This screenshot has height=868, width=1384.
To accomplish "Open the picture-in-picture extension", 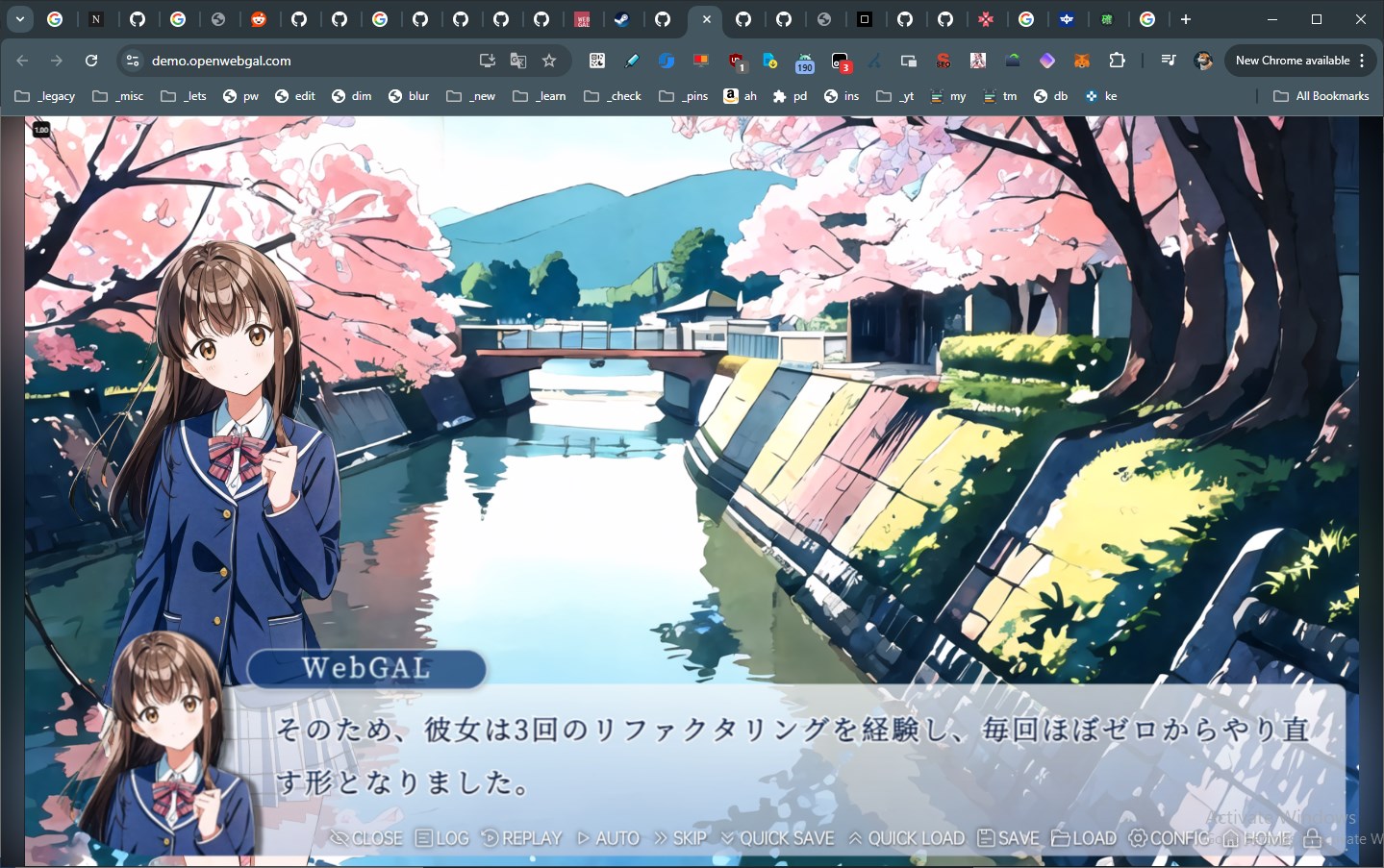I will coord(909,61).
